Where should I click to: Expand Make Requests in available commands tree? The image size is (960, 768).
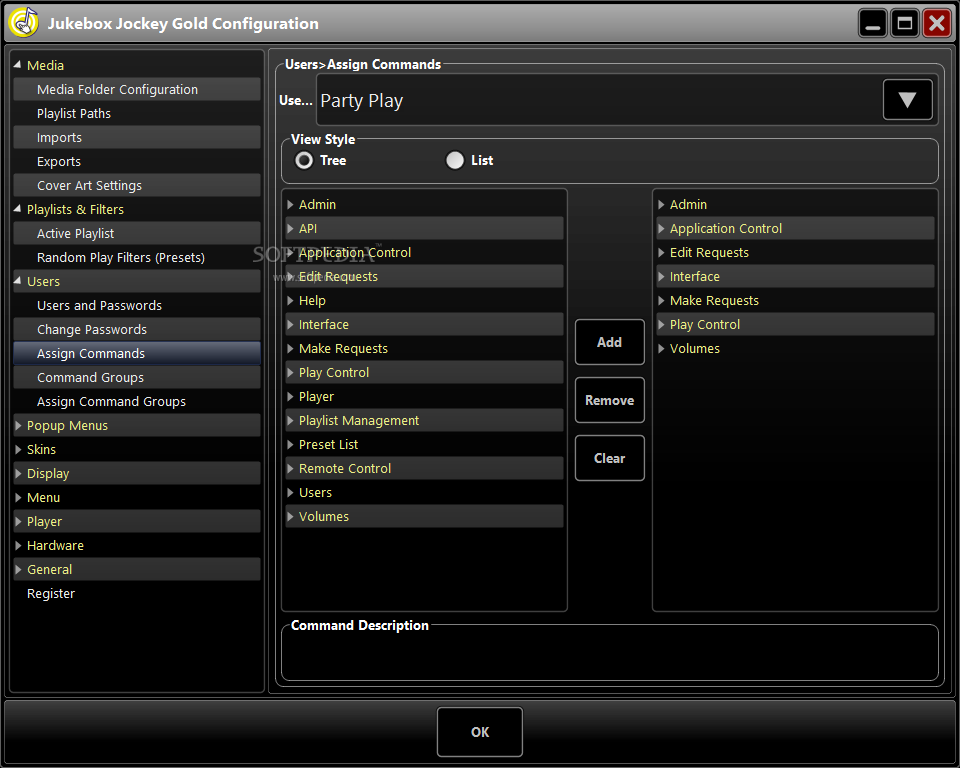(x=290, y=348)
